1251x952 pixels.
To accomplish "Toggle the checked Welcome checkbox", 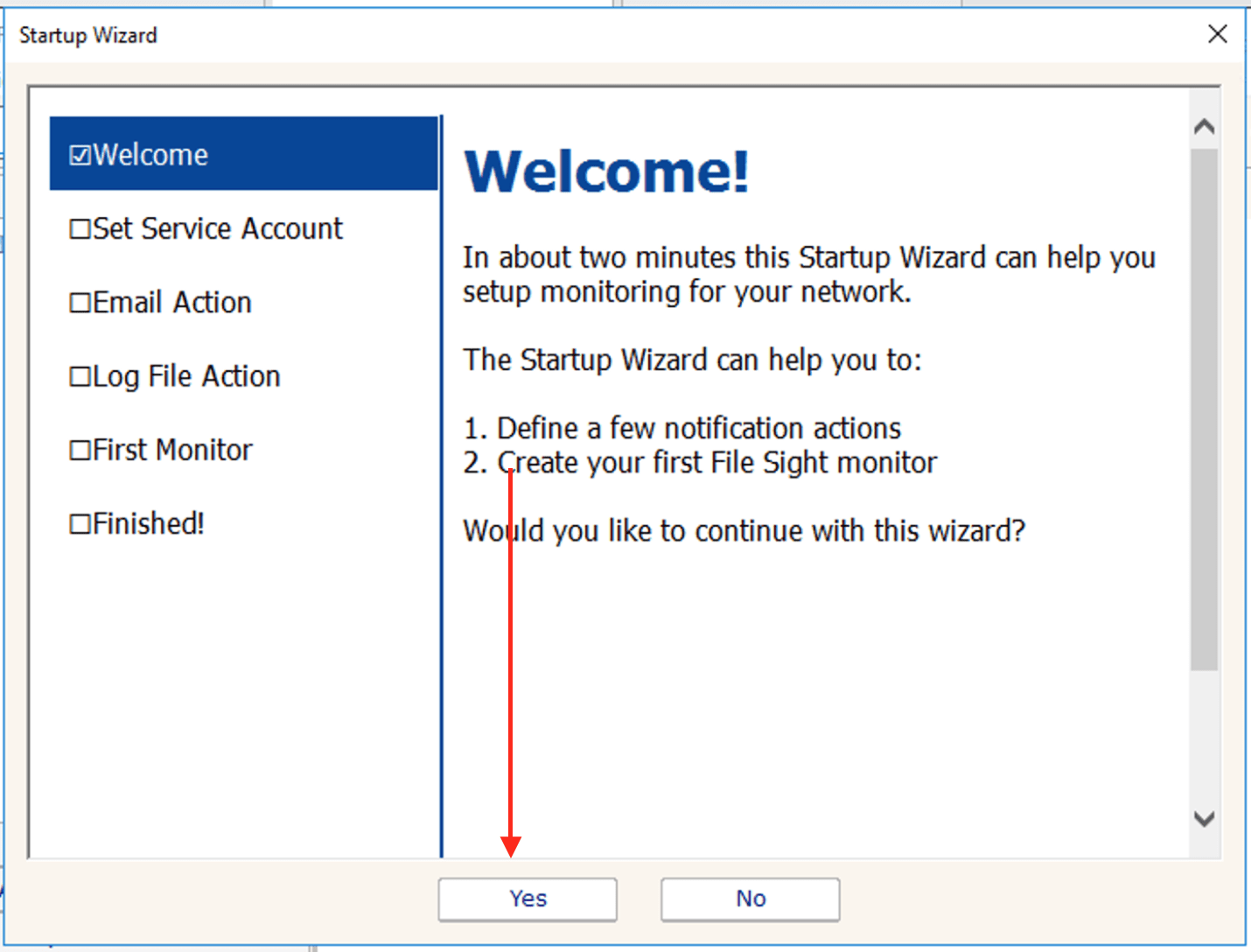I will pos(80,156).
